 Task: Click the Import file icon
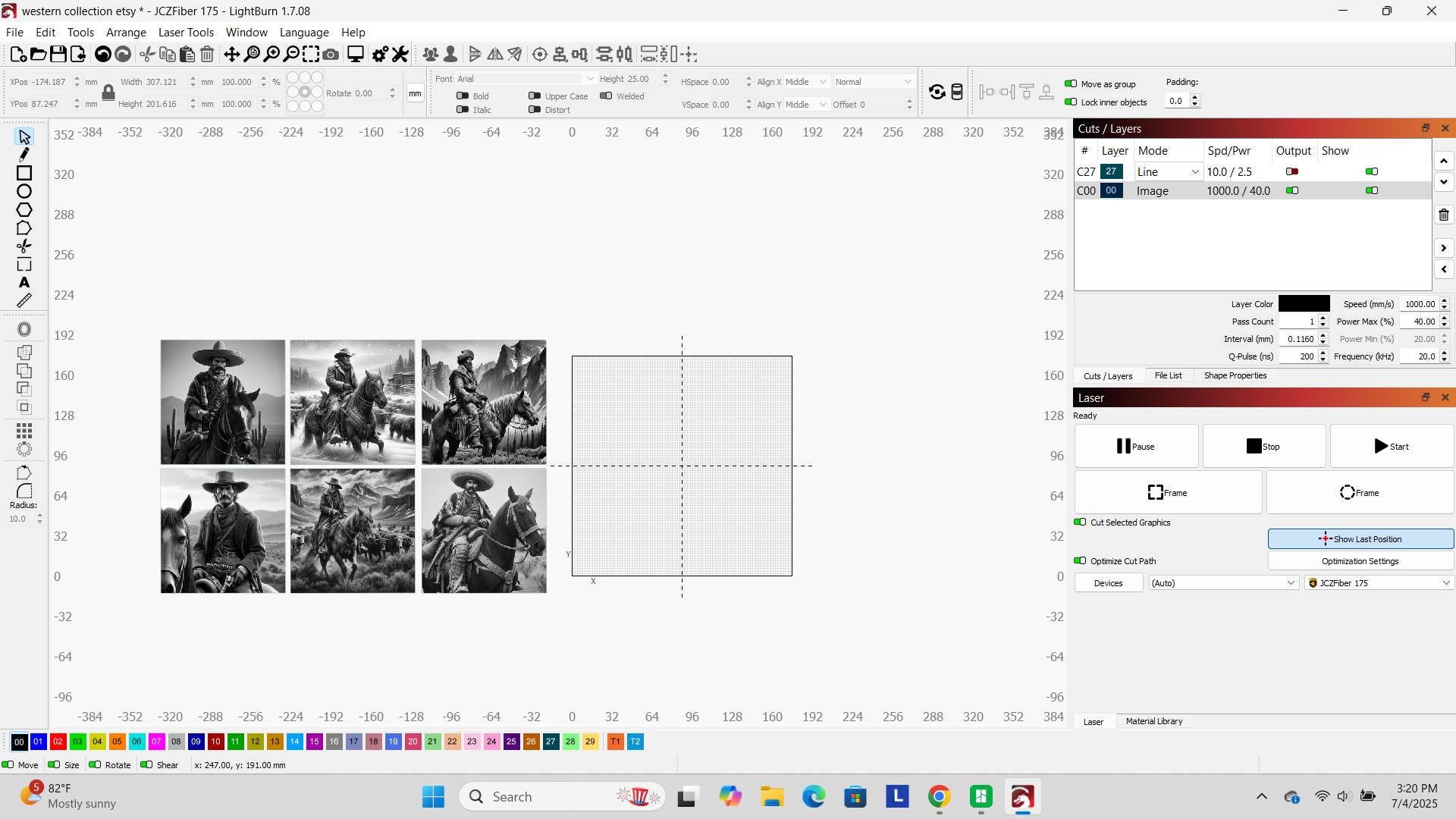77,54
